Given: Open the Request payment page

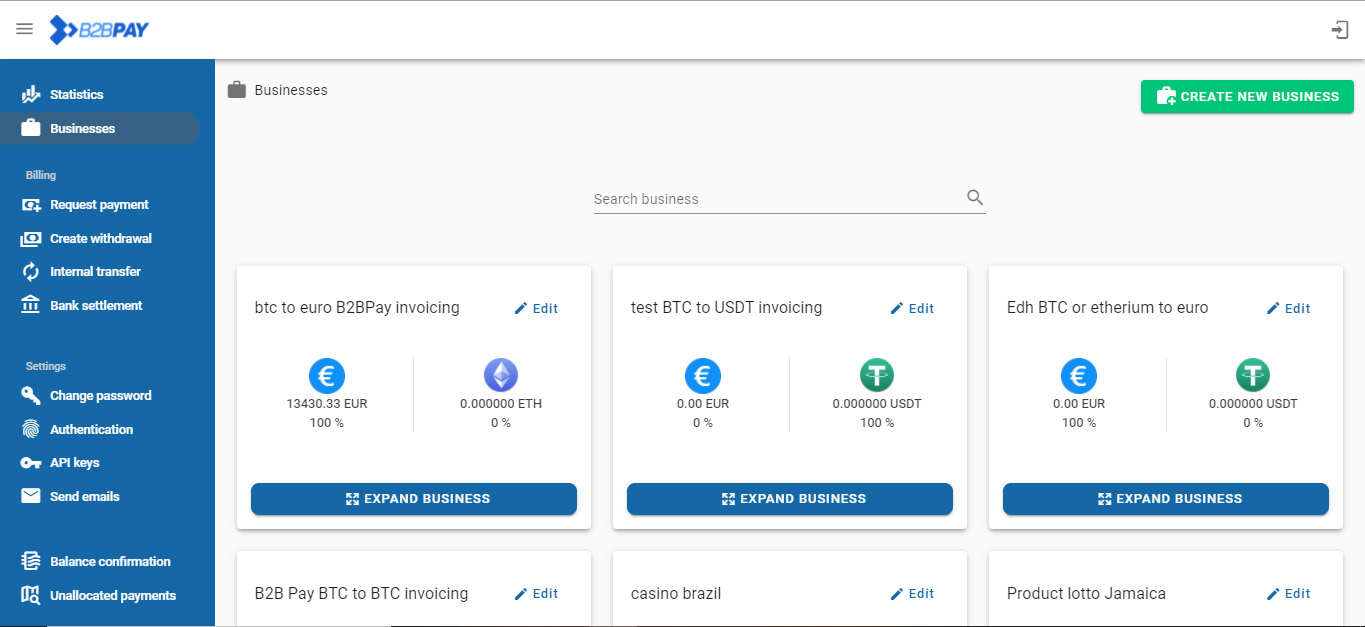Looking at the screenshot, I should pyautogui.click(x=99, y=205).
